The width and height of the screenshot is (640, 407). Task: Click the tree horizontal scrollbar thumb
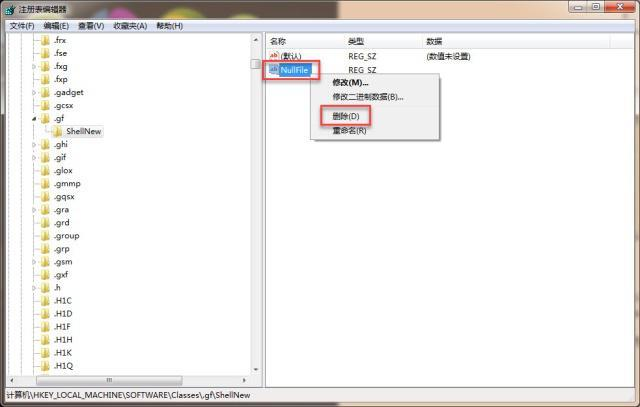pos(109,380)
